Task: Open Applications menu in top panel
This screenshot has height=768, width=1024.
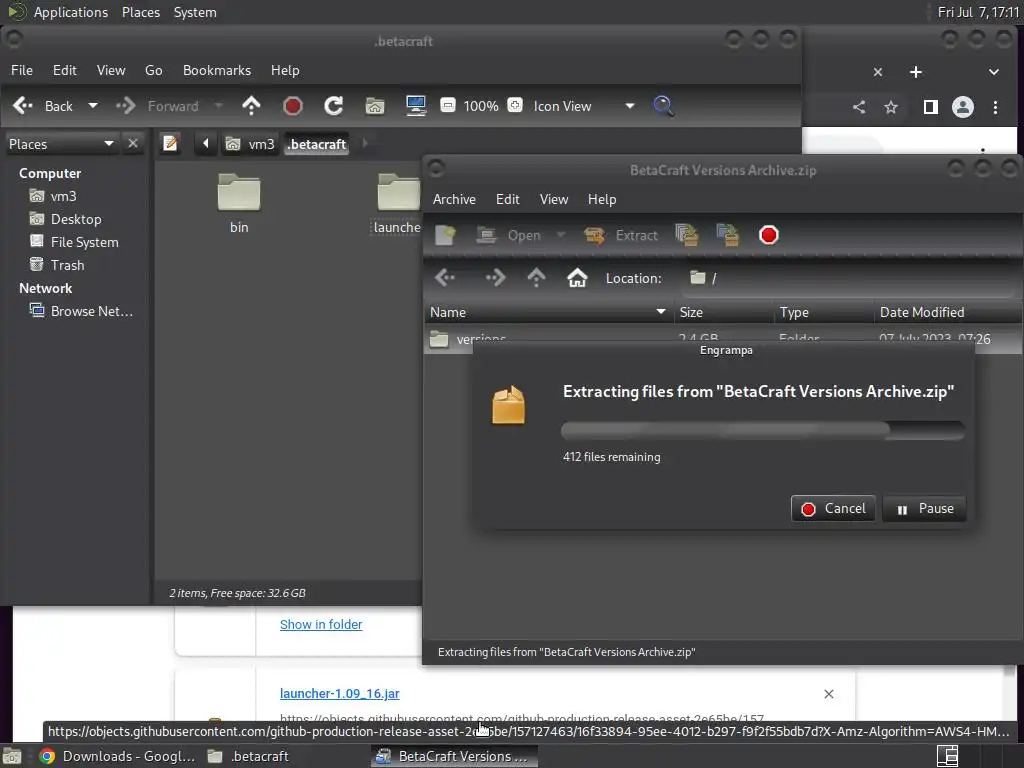Action: (71, 12)
